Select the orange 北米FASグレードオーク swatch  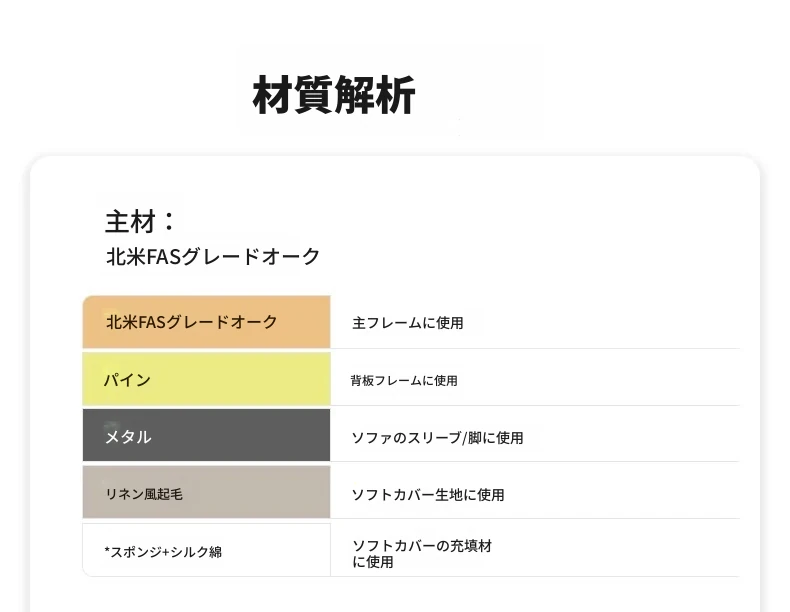(x=207, y=322)
